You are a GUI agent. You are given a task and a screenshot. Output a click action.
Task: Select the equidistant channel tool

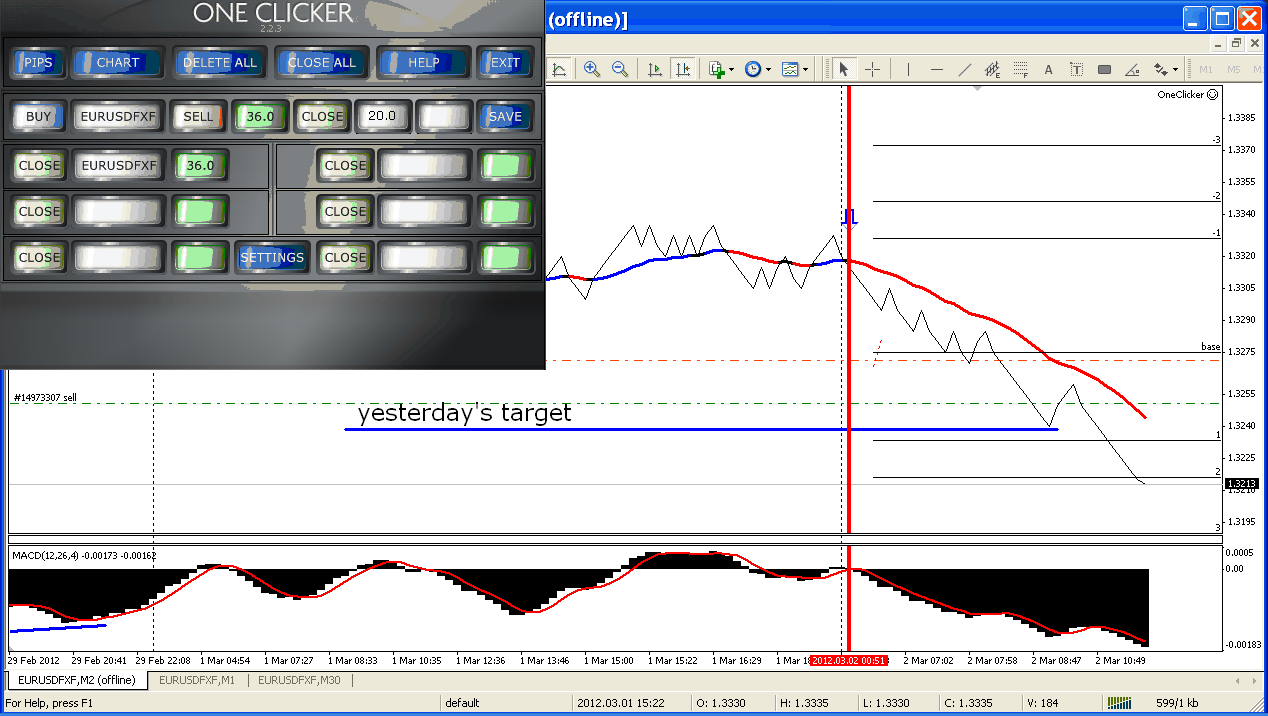click(x=992, y=69)
